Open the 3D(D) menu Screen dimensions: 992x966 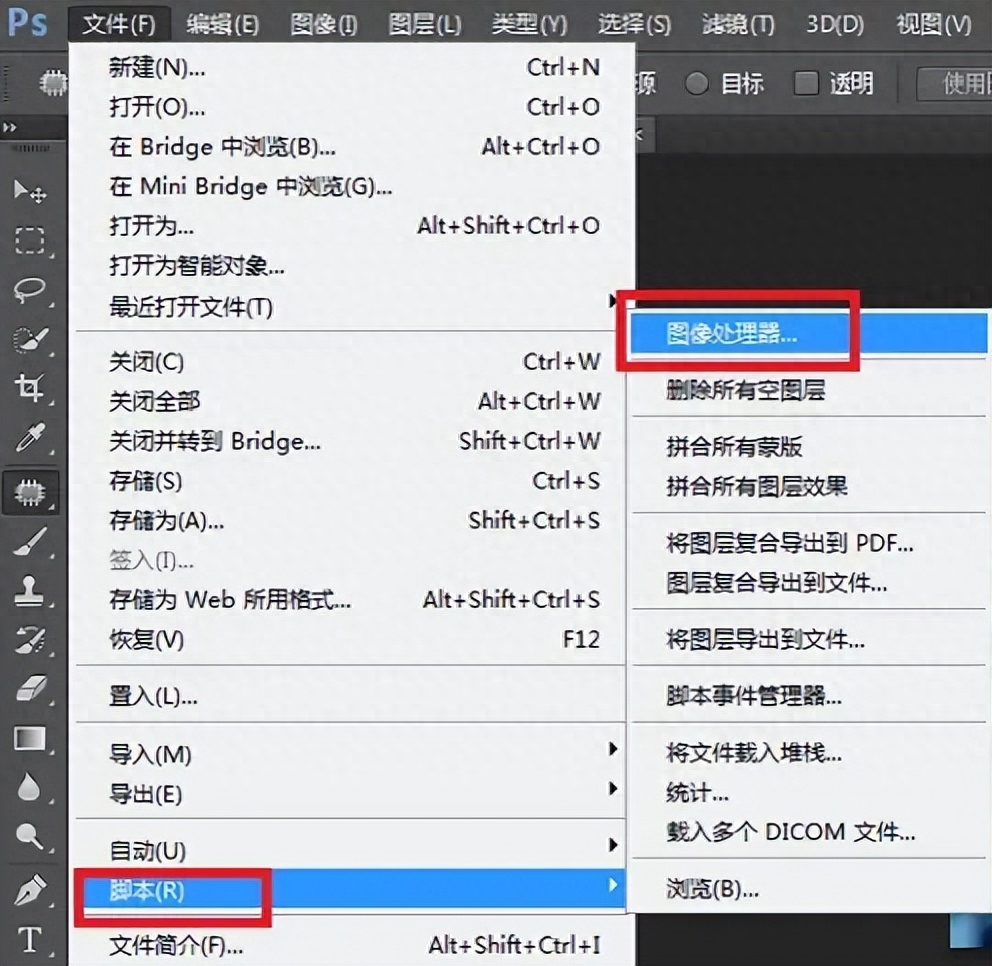coord(834,25)
